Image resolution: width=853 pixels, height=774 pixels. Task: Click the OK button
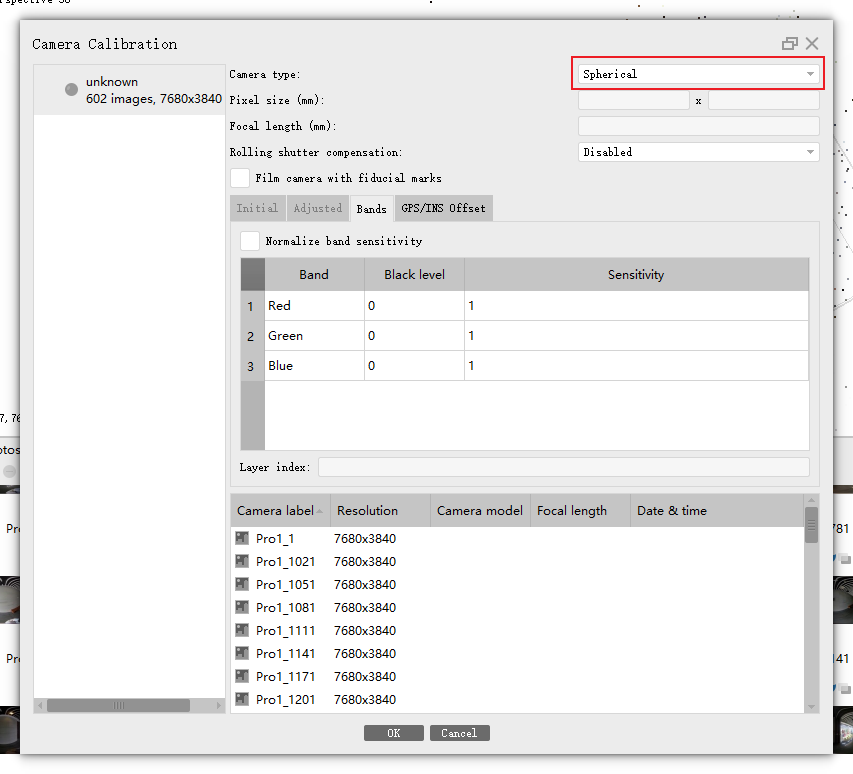point(394,733)
